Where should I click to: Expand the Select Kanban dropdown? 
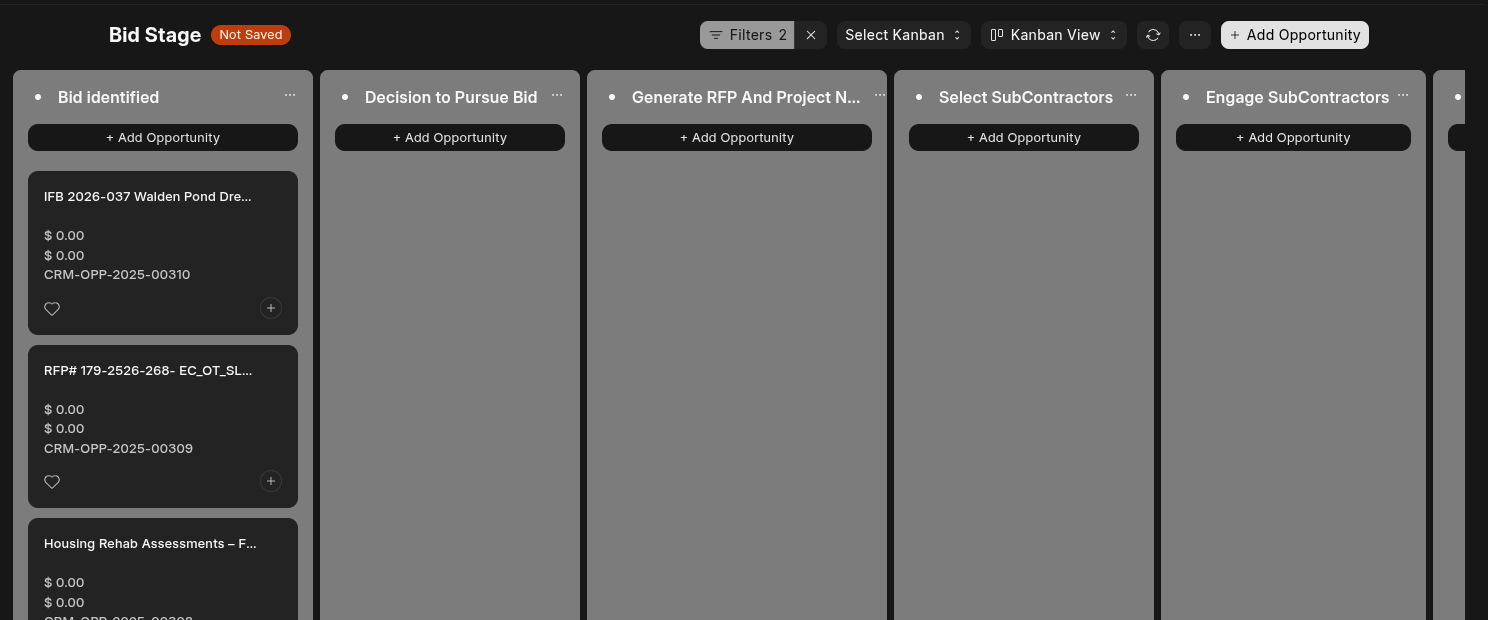click(x=903, y=35)
